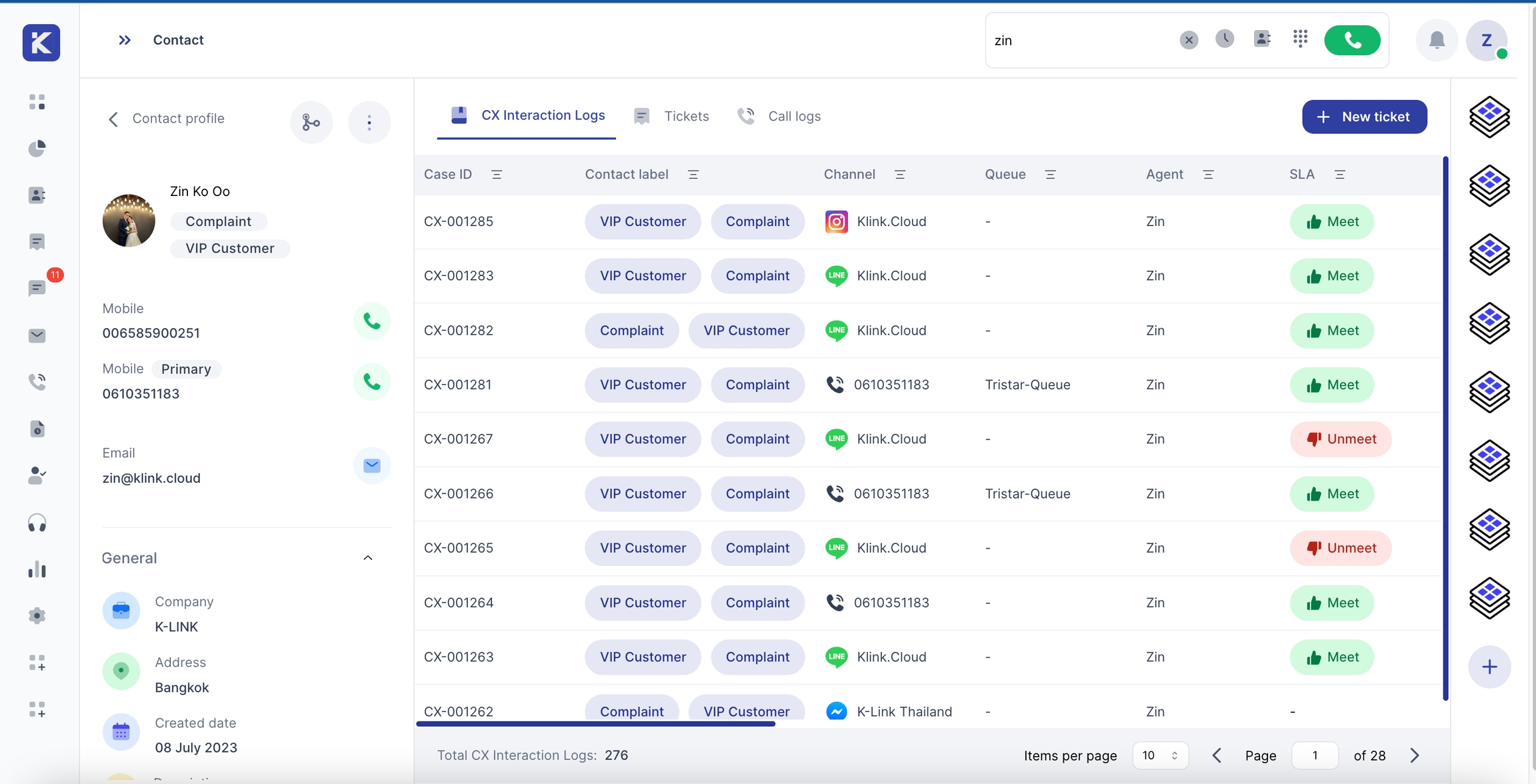Open the dial pad grid icon

point(1300,39)
